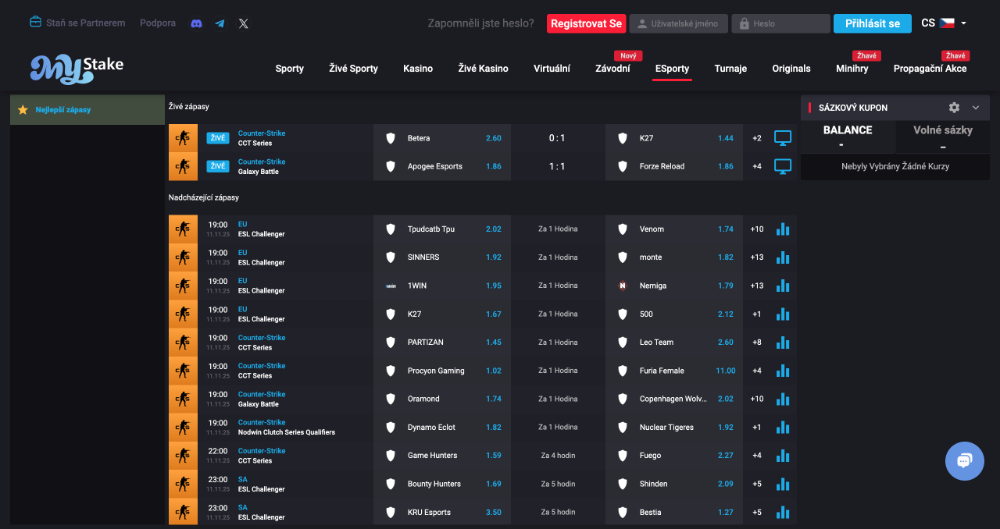The height and width of the screenshot is (529, 1000).
Task: Pick 11.00 odds for Furia Female
Action: click(x=725, y=371)
